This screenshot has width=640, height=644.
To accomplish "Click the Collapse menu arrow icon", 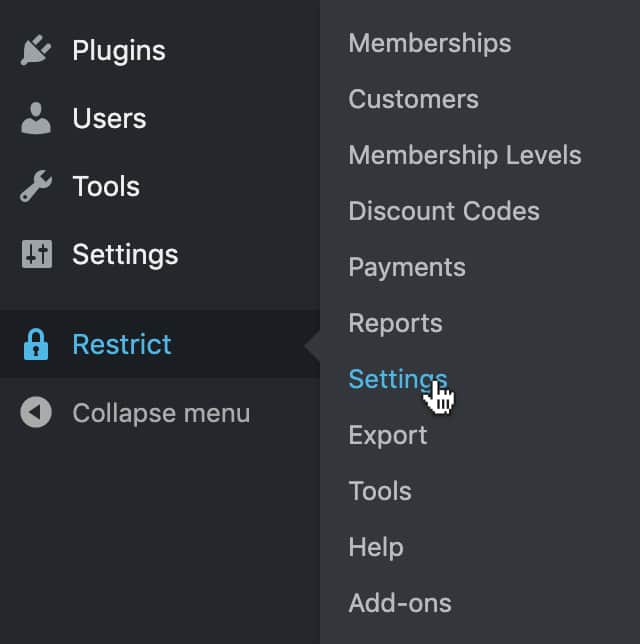I will point(36,412).
